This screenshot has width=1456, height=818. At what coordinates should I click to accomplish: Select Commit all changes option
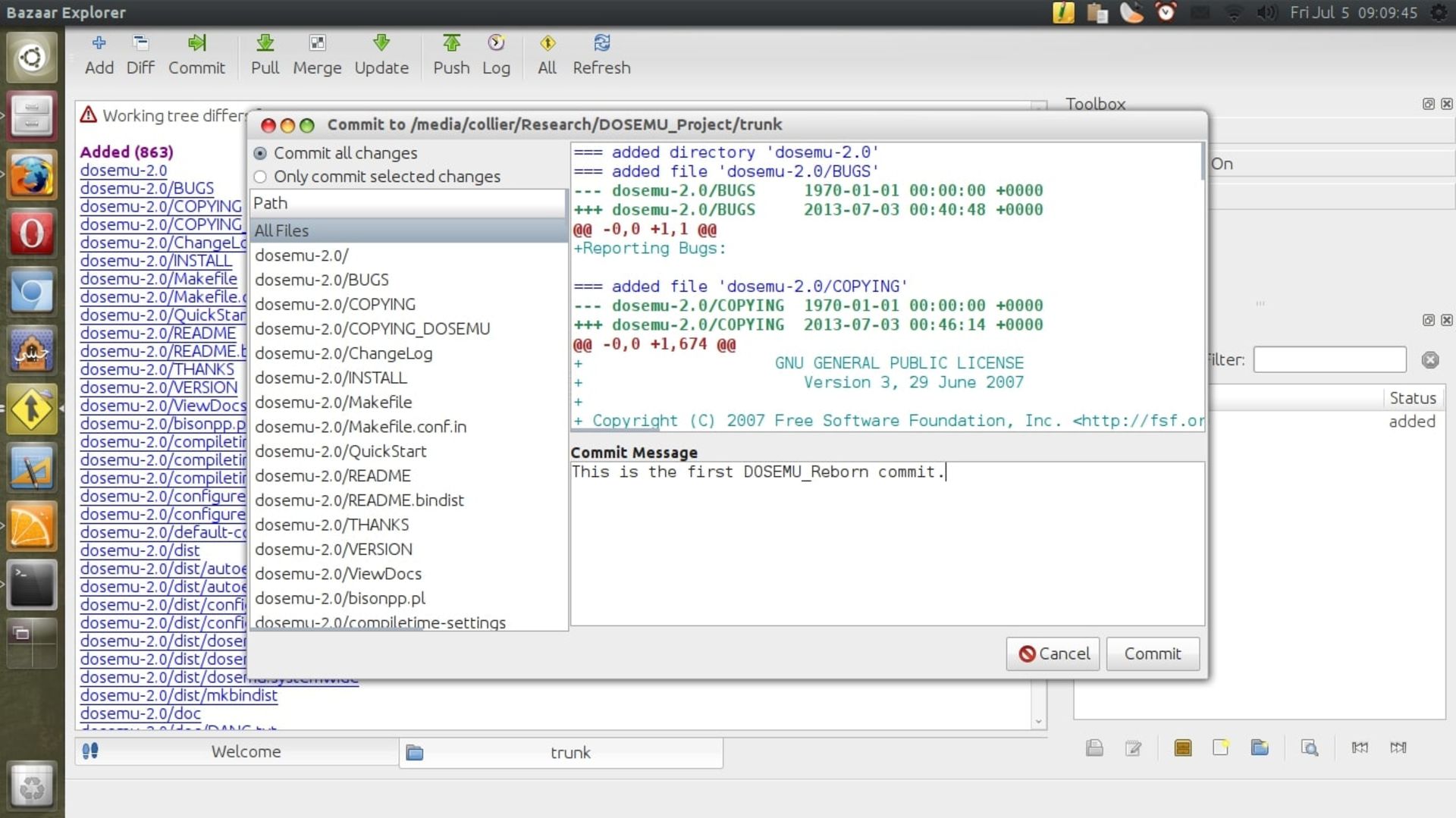click(337, 153)
